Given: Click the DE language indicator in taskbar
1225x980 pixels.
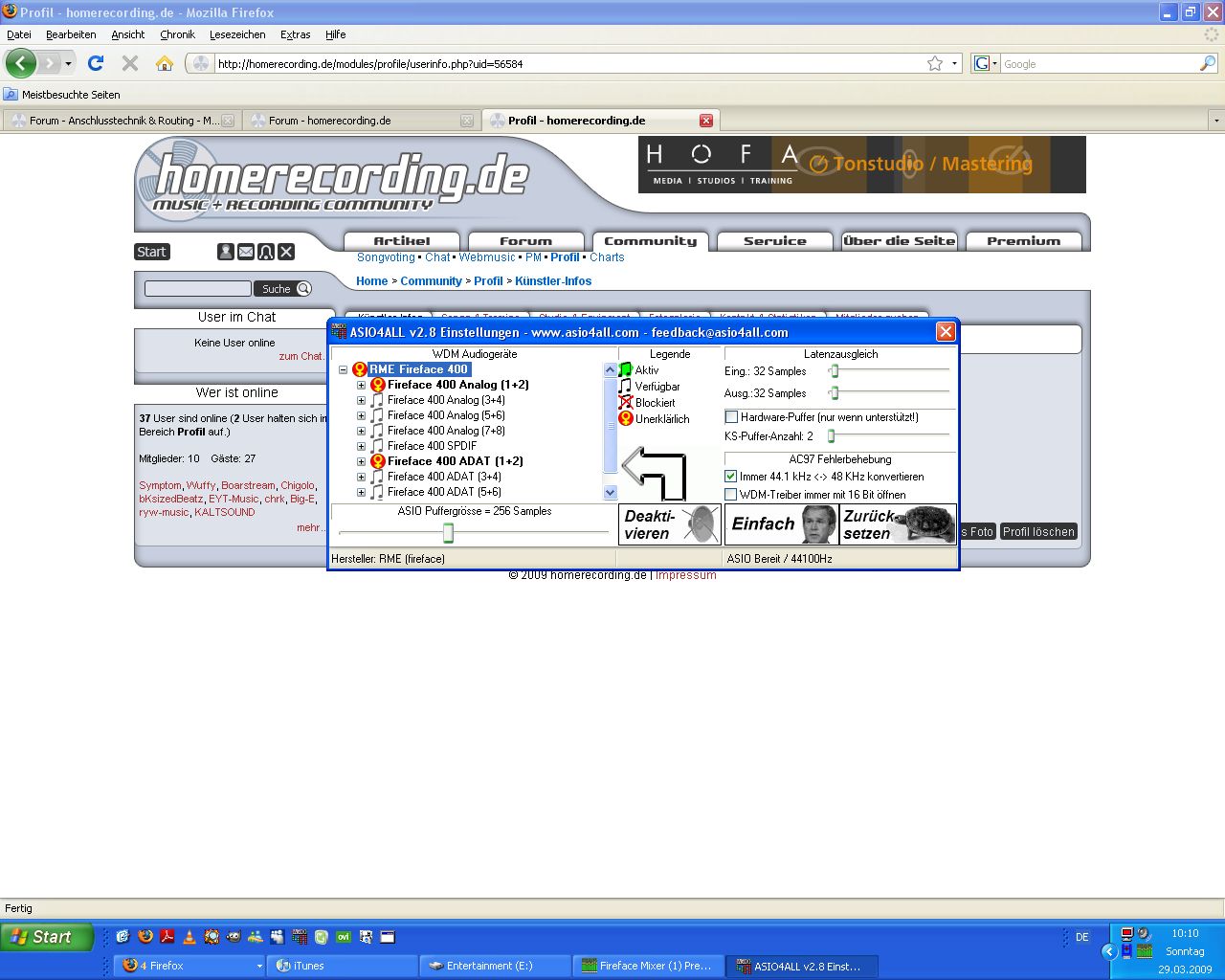Looking at the screenshot, I should click(1082, 937).
